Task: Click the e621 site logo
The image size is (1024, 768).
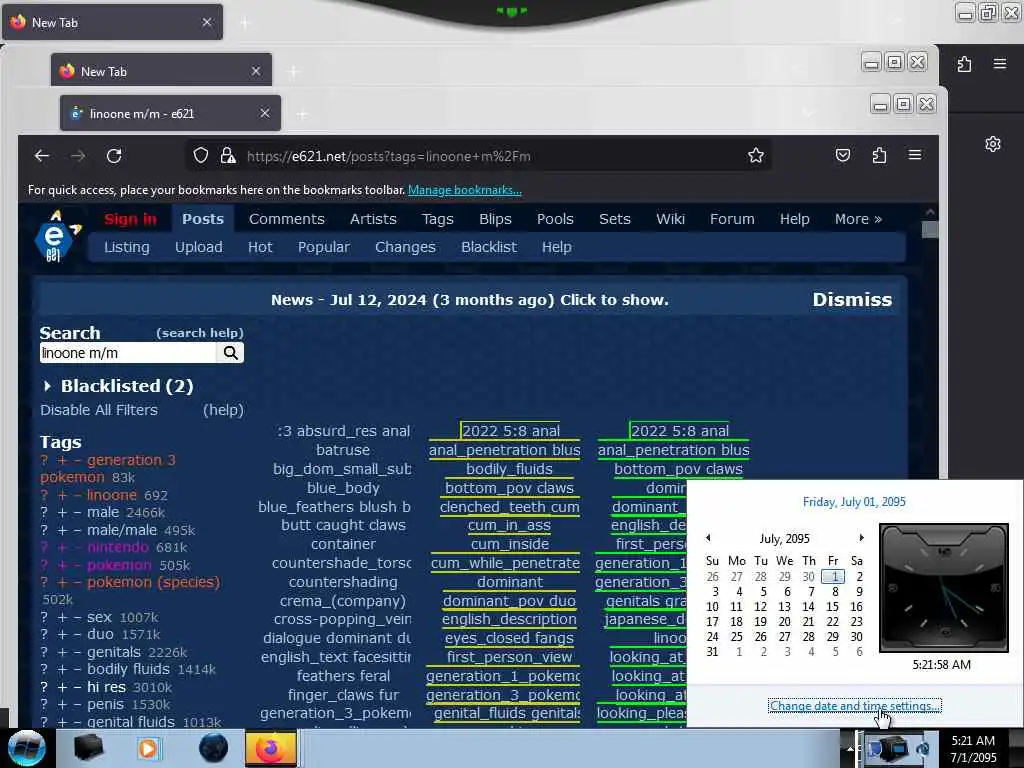Action: point(56,236)
